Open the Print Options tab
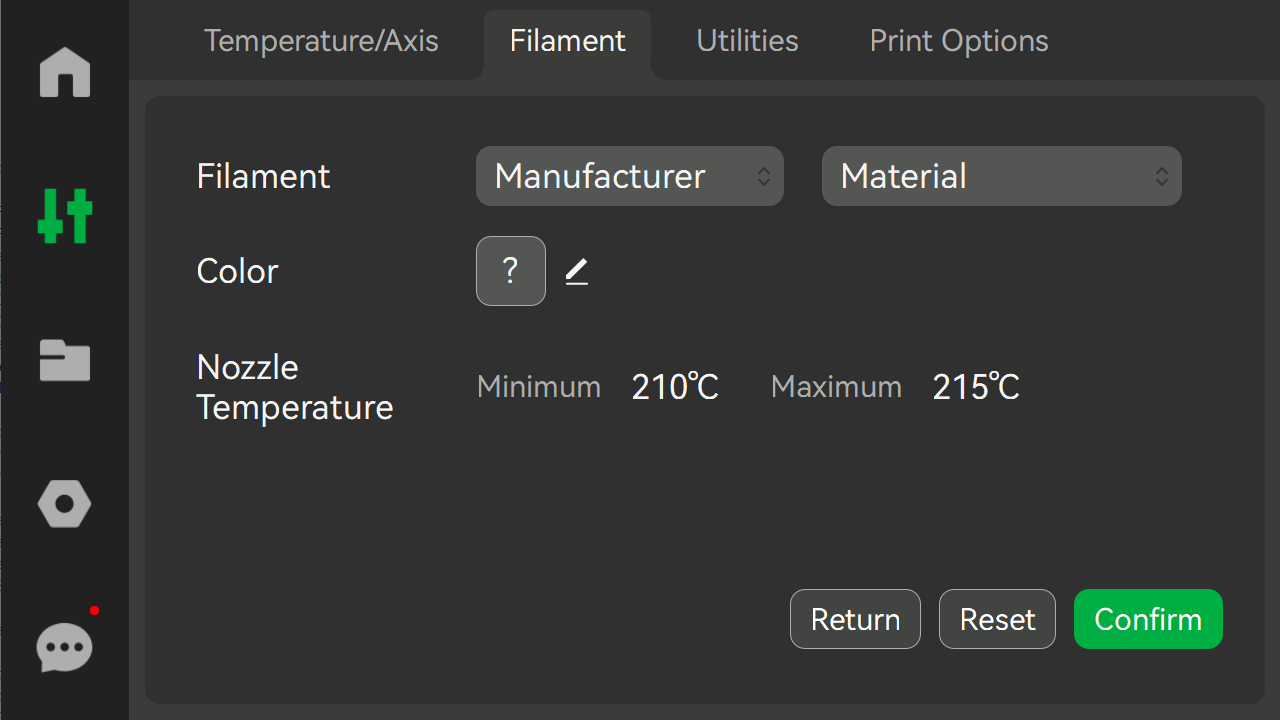Viewport: 1280px width, 720px height. (x=959, y=41)
